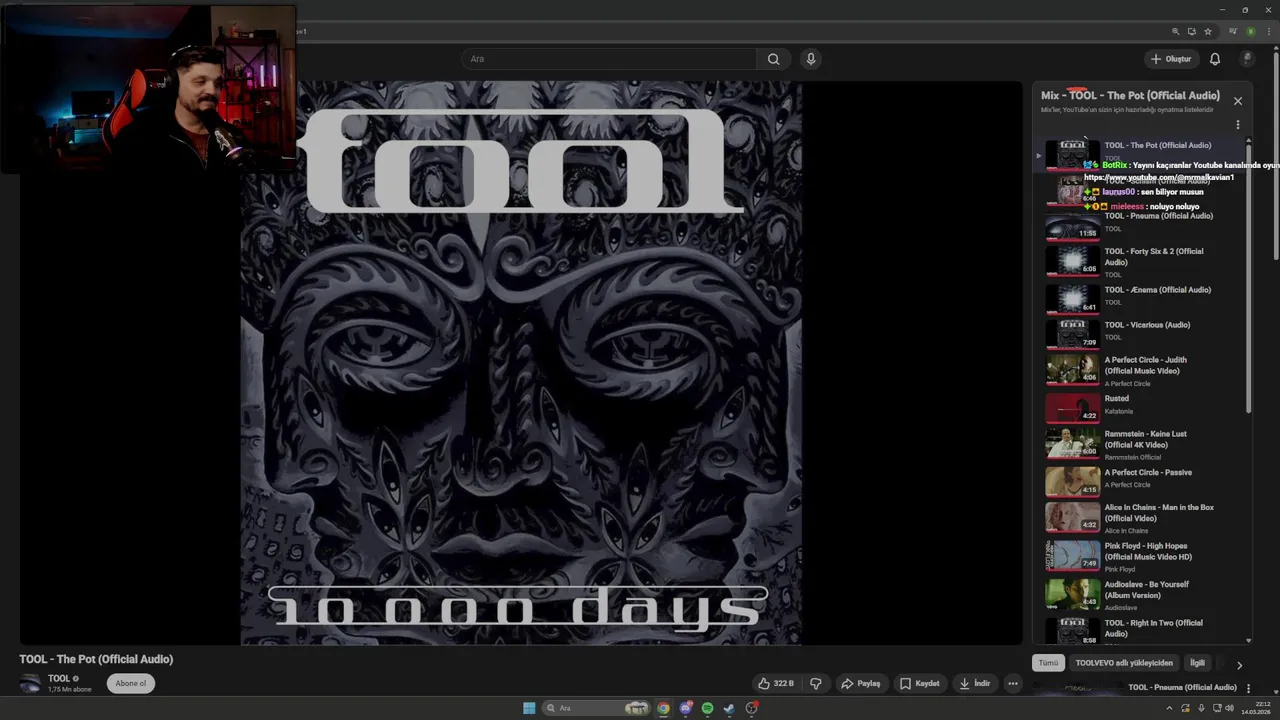Open Mix playlist three-dot options menu
This screenshot has height=720, width=1280.
[x=1238, y=125]
